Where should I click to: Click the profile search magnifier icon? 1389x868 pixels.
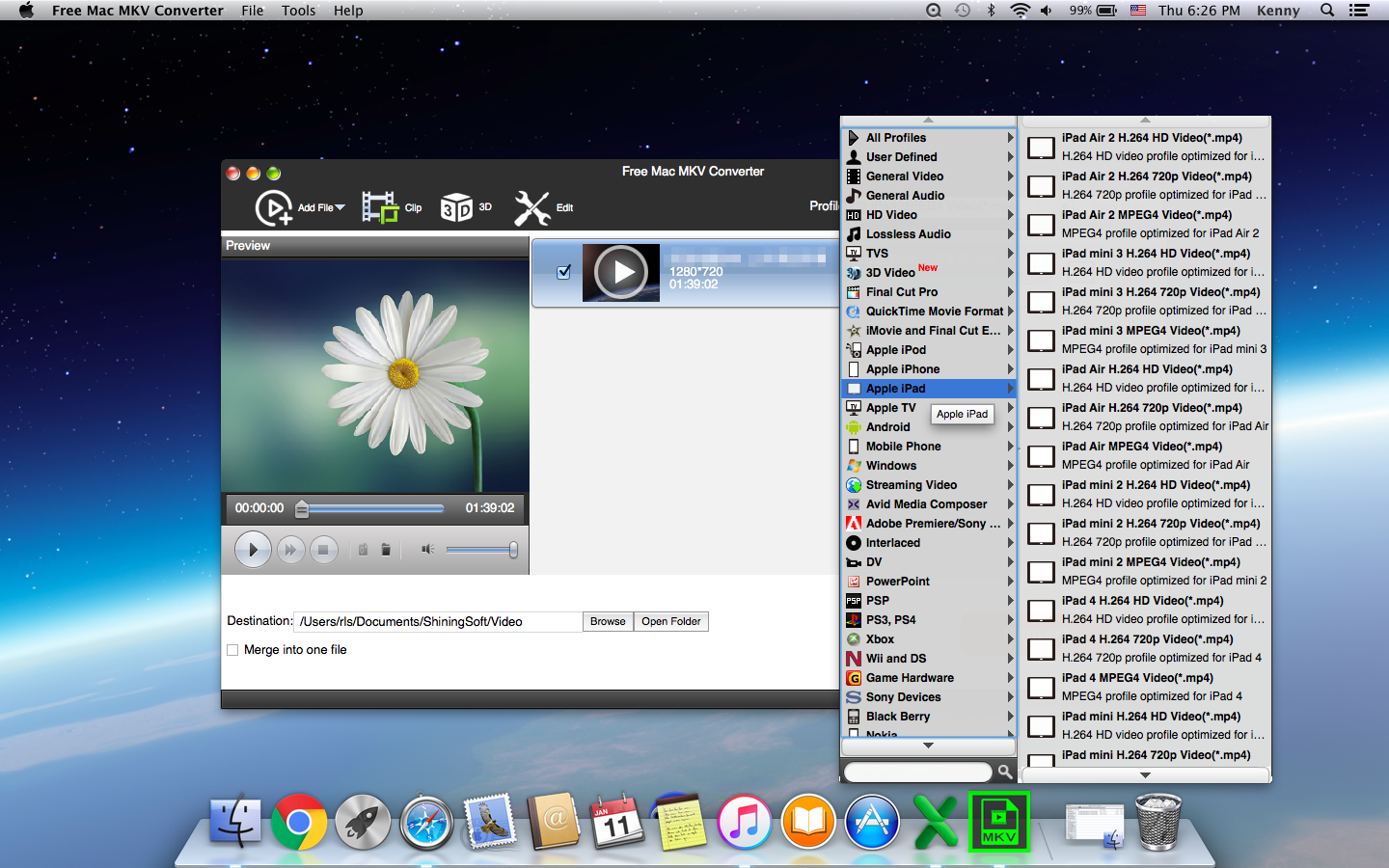(x=1004, y=772)
